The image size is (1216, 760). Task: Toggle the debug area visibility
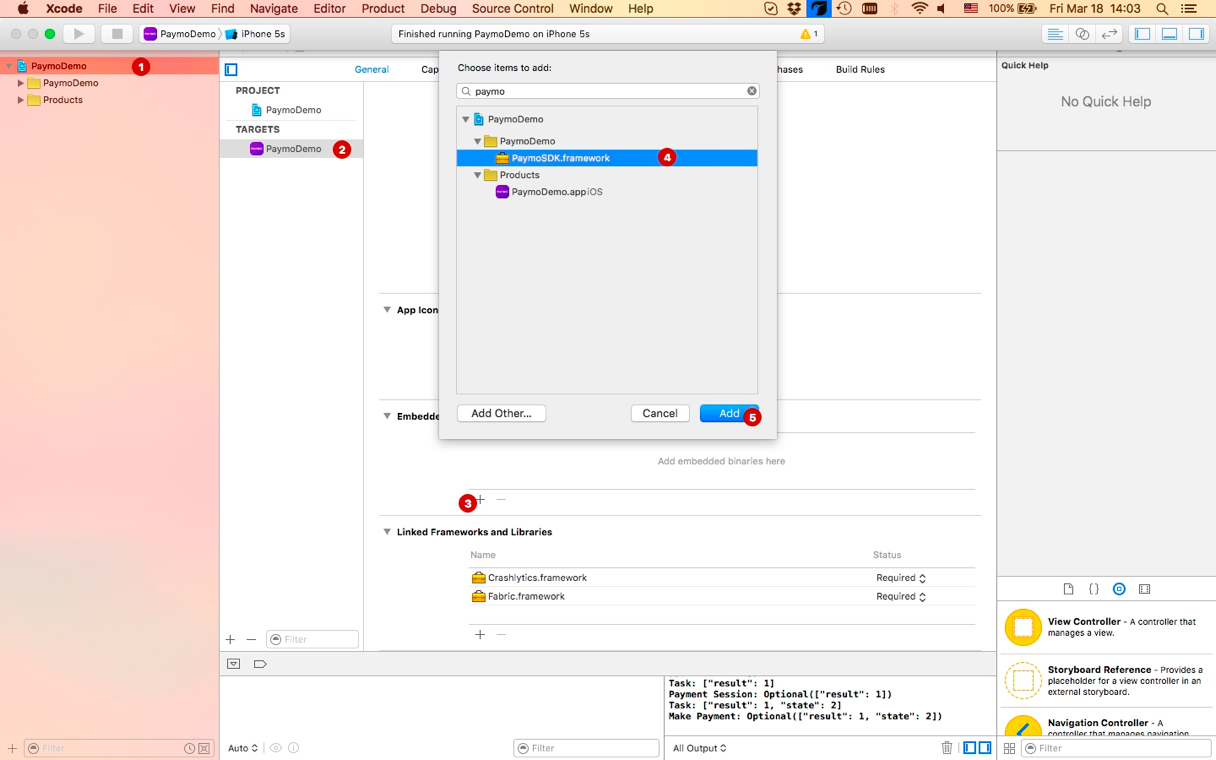(x=1169, y=34)
